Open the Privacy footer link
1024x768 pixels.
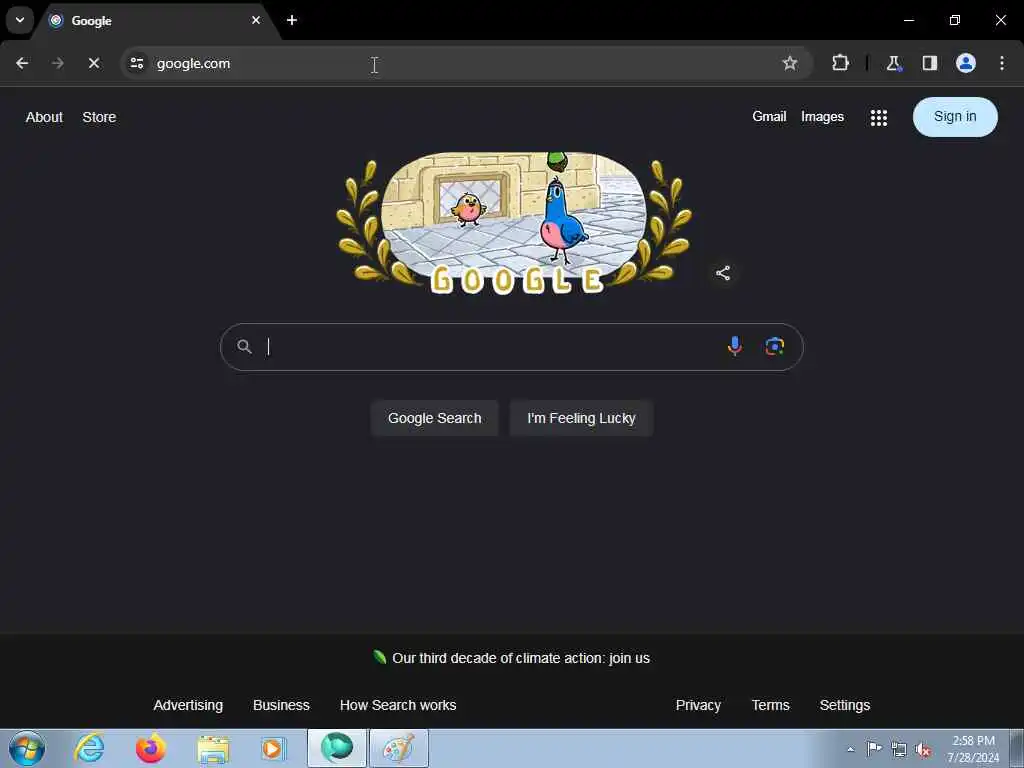698,705
